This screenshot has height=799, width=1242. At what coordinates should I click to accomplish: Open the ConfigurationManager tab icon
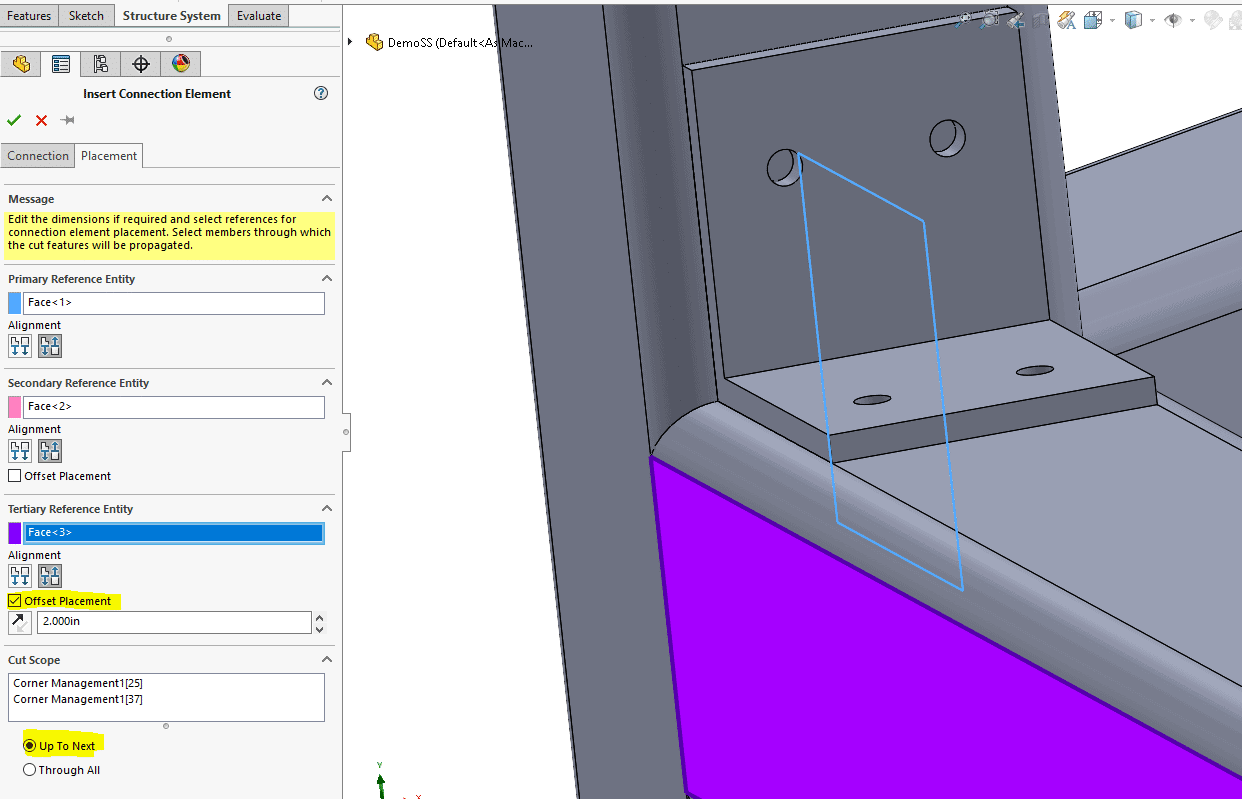point(101,64)
